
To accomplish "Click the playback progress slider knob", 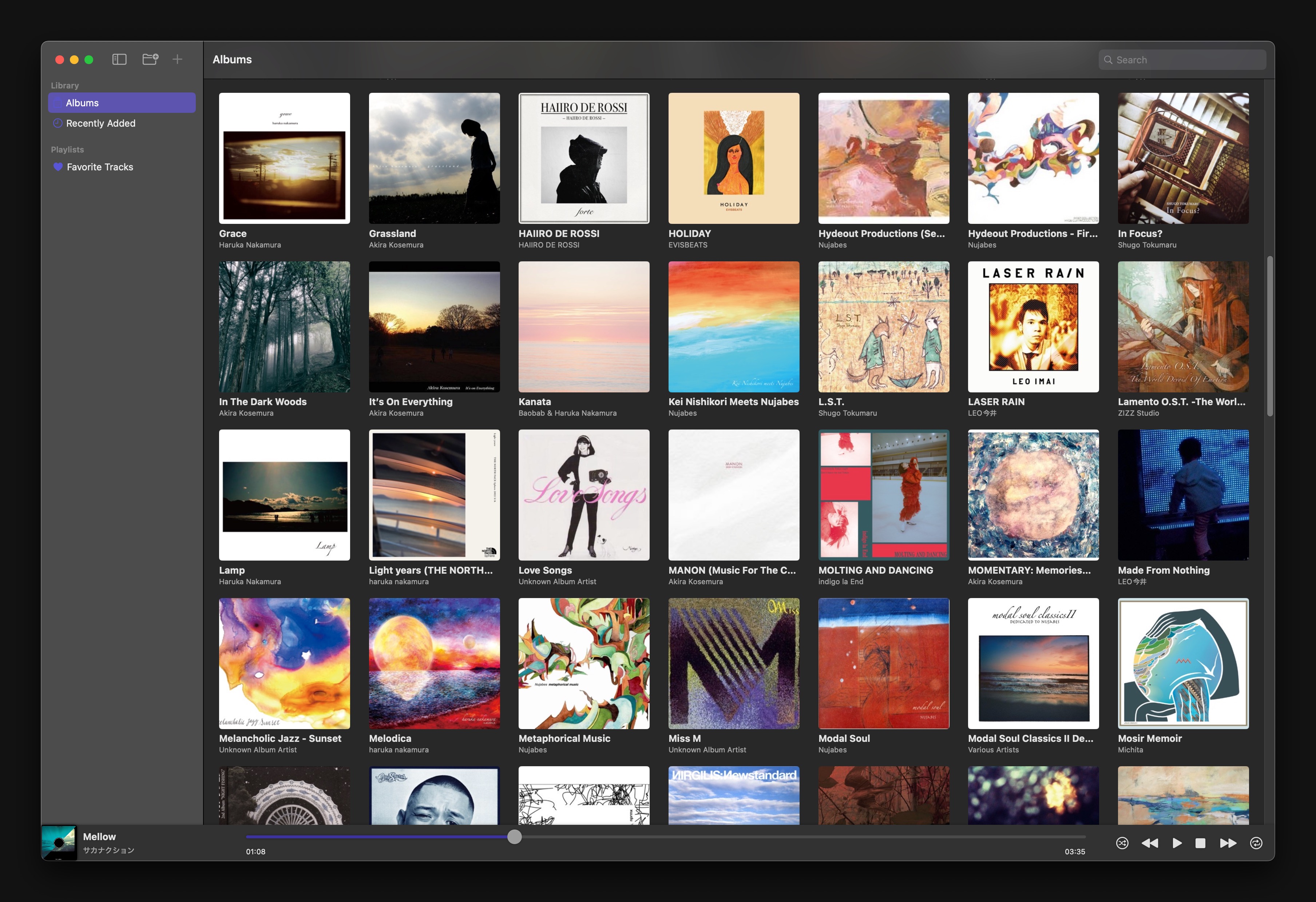I will click(x=514, y=837).
